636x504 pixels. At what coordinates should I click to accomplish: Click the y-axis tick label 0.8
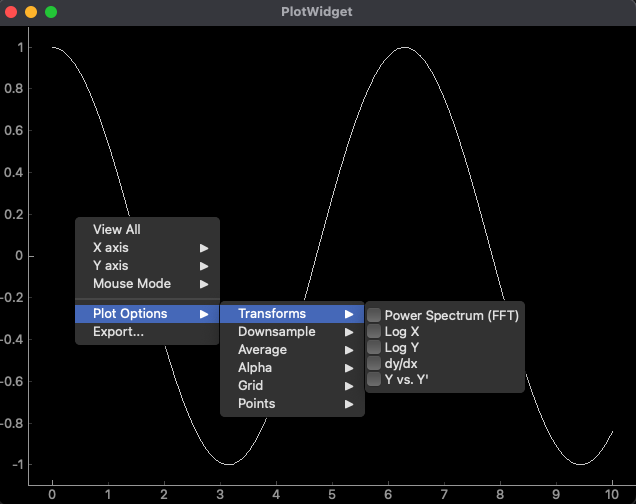[14, 89]
